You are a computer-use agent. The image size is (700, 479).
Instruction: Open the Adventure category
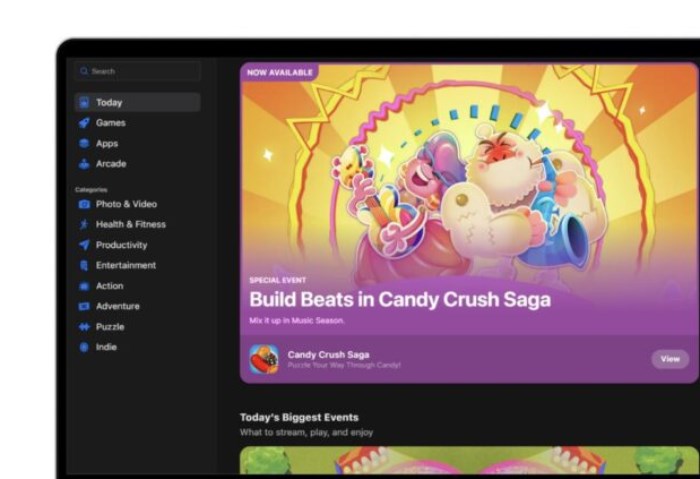[x=117, y=307]
